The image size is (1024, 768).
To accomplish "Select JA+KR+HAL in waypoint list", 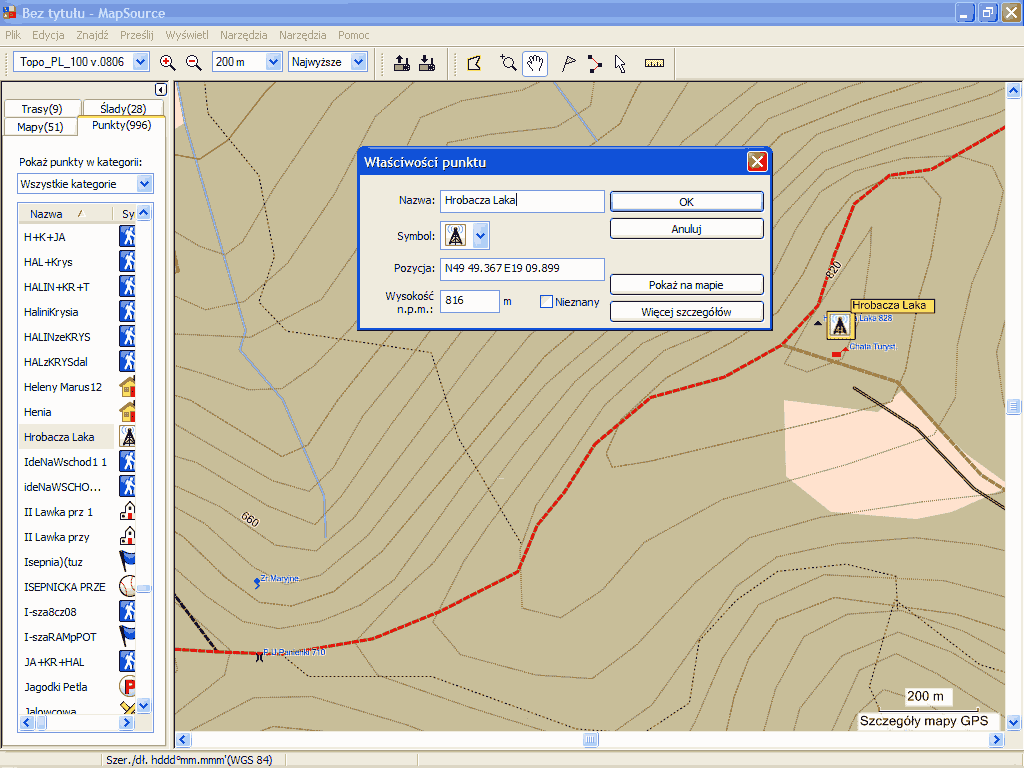I will [54, 662].
